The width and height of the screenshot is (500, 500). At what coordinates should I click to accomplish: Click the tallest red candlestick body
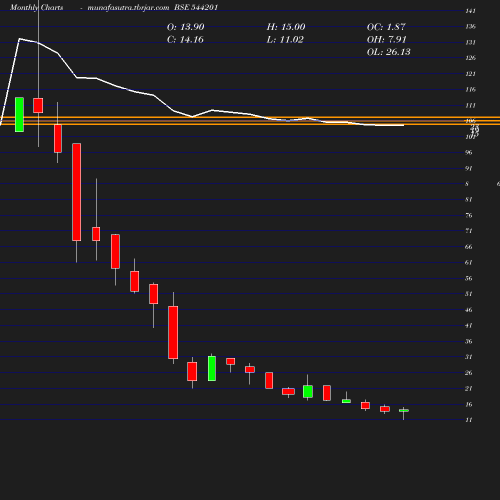(77, 192)
